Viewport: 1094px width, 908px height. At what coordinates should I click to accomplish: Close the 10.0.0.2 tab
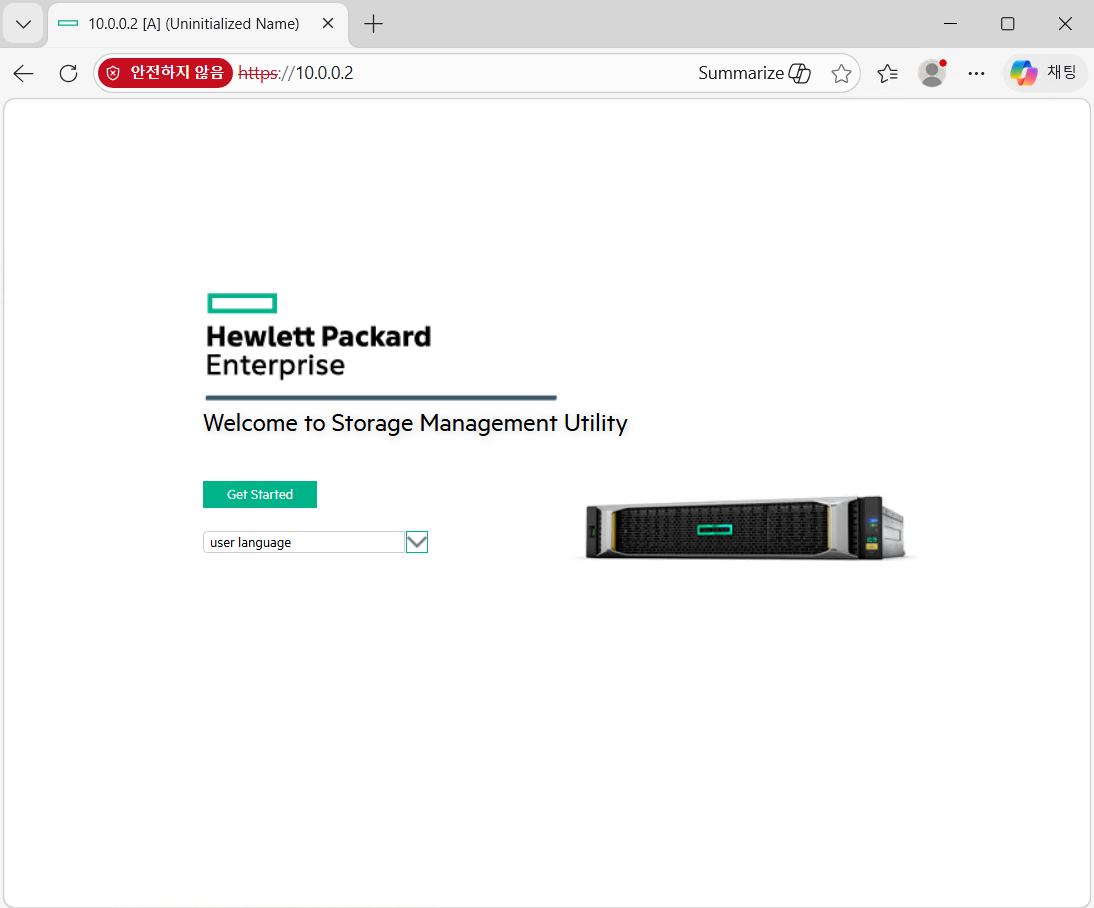click(x=328, y=24)
